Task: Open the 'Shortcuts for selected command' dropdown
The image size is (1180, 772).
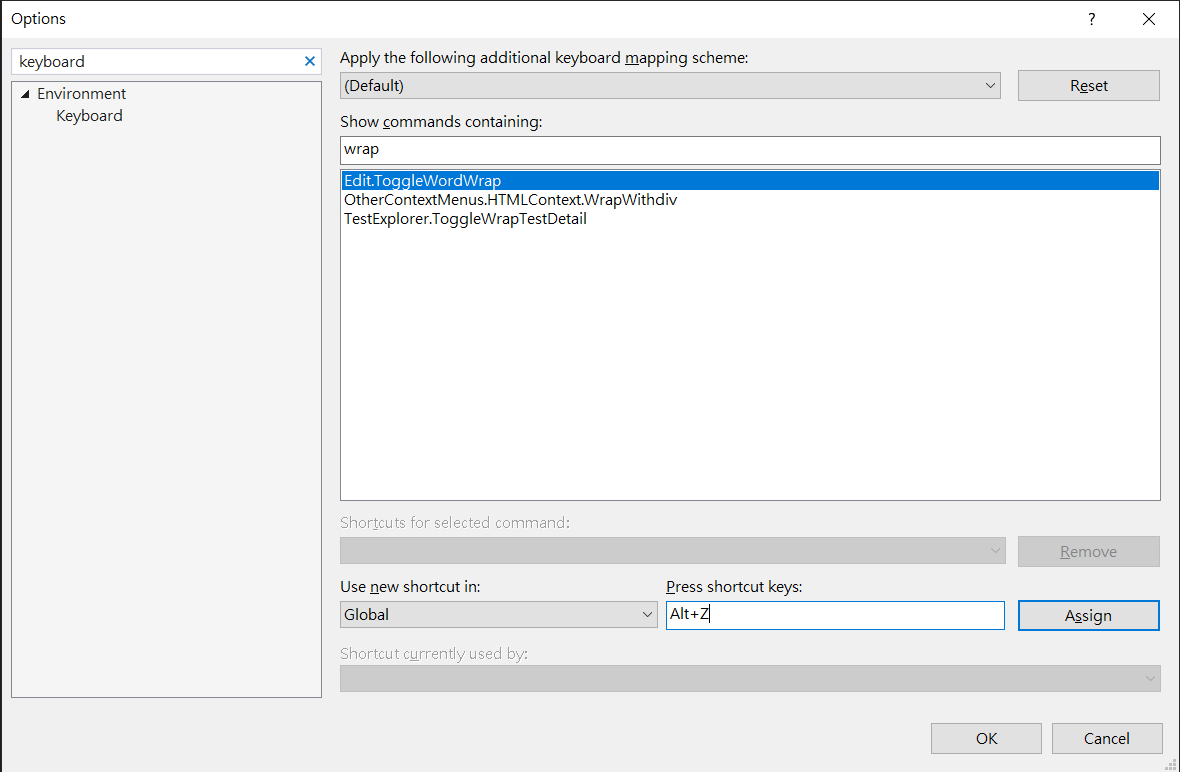Action: [x=672, y=551]
